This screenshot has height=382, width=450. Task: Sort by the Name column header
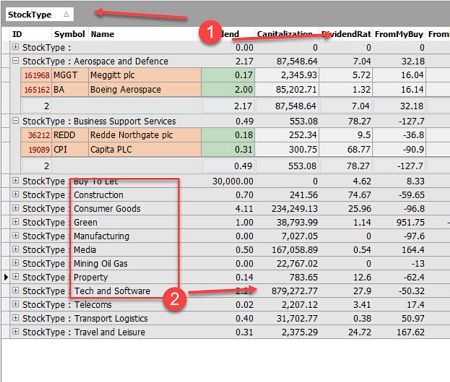point(145,34)
